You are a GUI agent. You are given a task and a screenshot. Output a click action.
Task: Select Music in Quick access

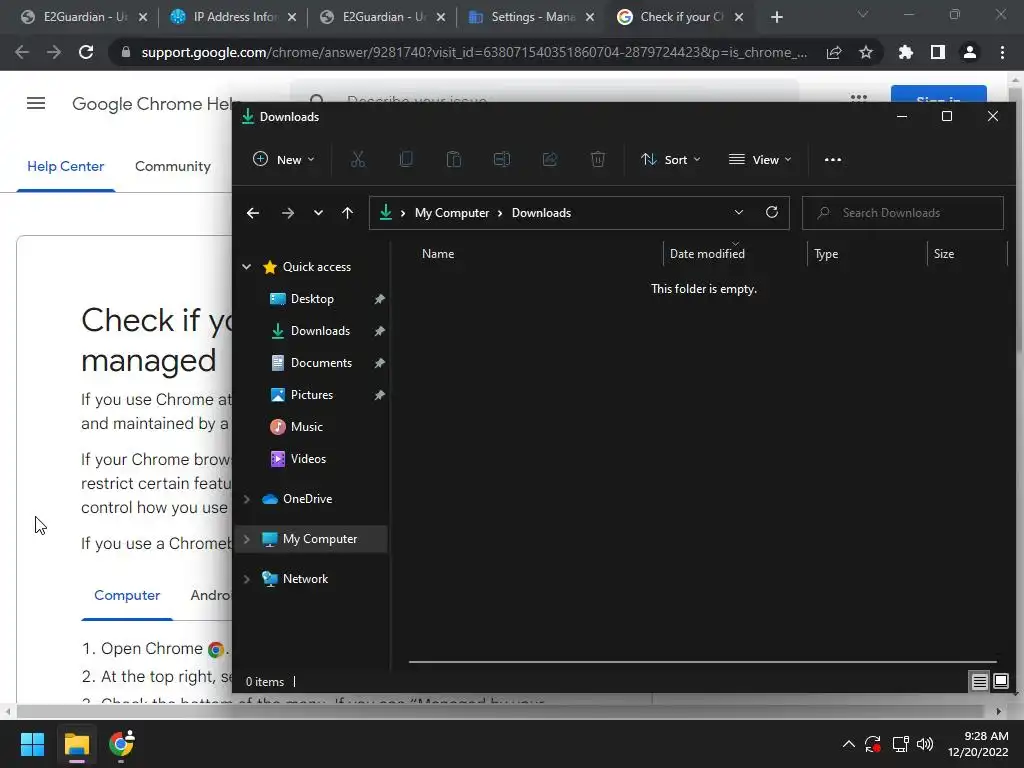point(306,426)
